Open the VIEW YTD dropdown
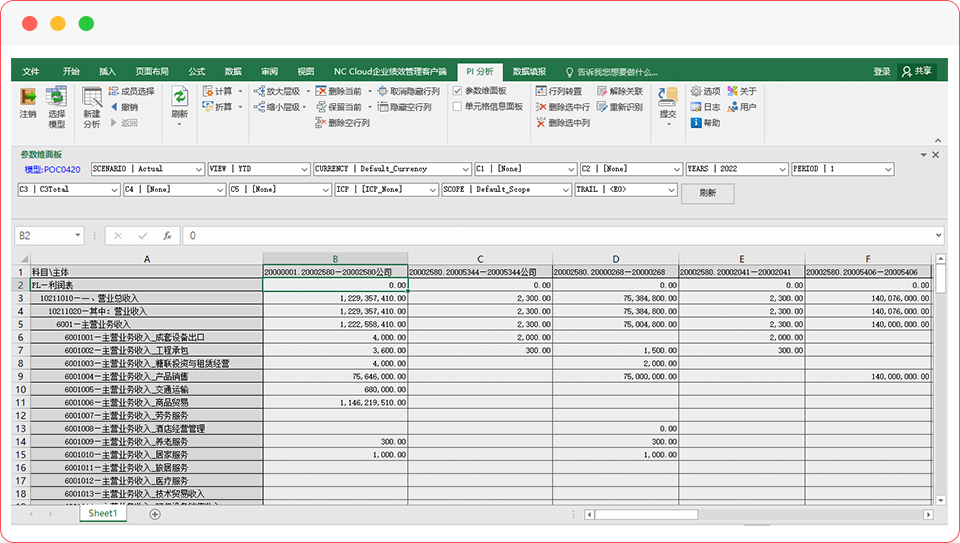 (304, 169)
